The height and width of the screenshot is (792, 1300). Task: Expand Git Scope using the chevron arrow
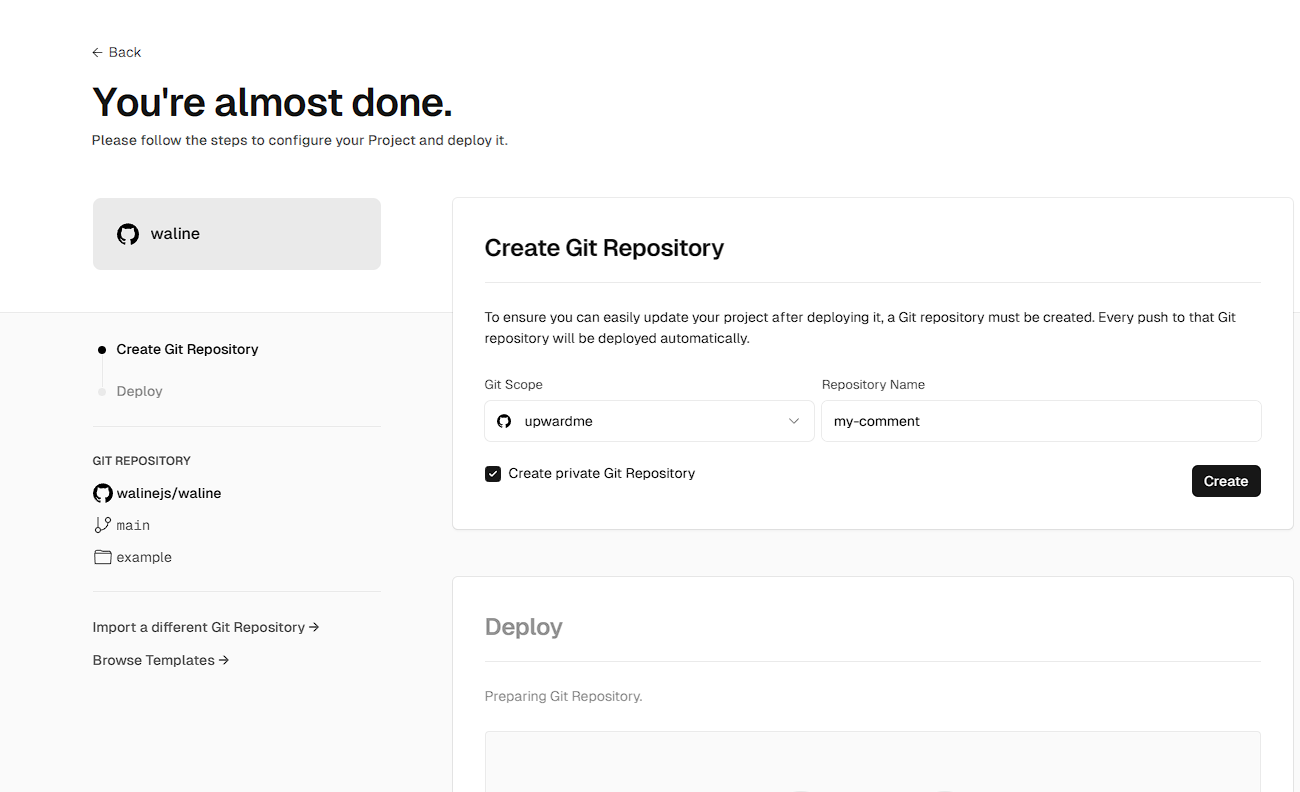794,421
